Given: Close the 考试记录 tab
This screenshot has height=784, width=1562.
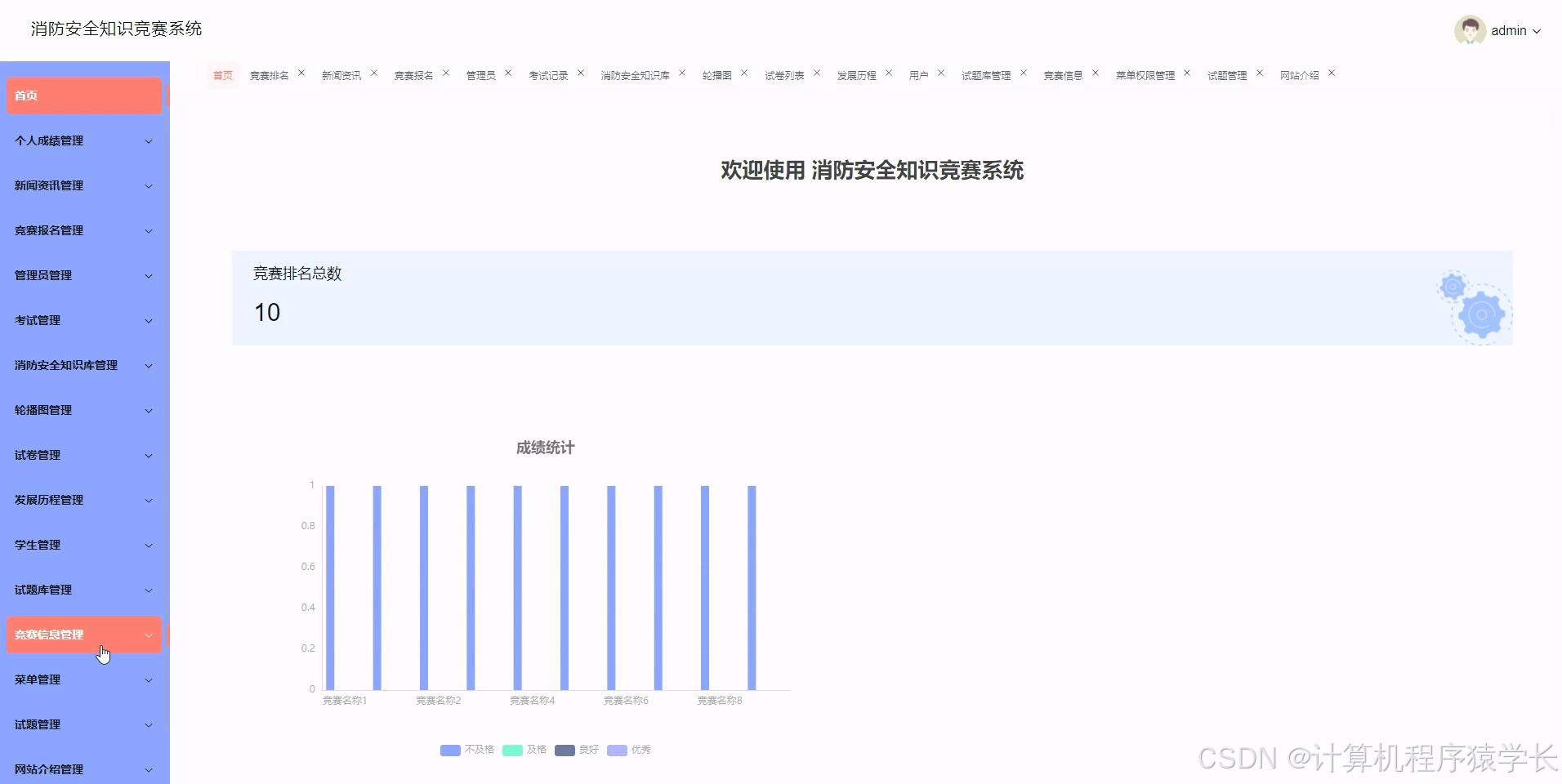Looking at the screenshot, I should point(581,73).
